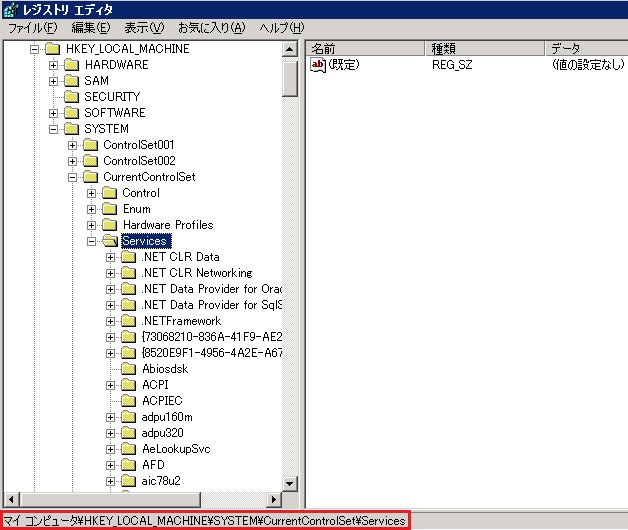Click the tree scroll down arrow

[x=290, y=484]
